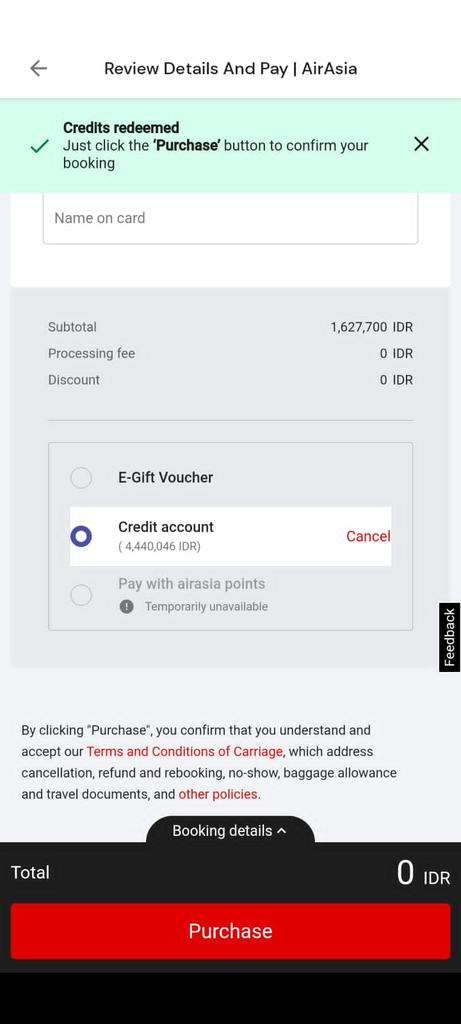The height and width of the screenshot is (1024, 461).
Task: Tap the back arrow icon
Action: [x=39, y=68]
